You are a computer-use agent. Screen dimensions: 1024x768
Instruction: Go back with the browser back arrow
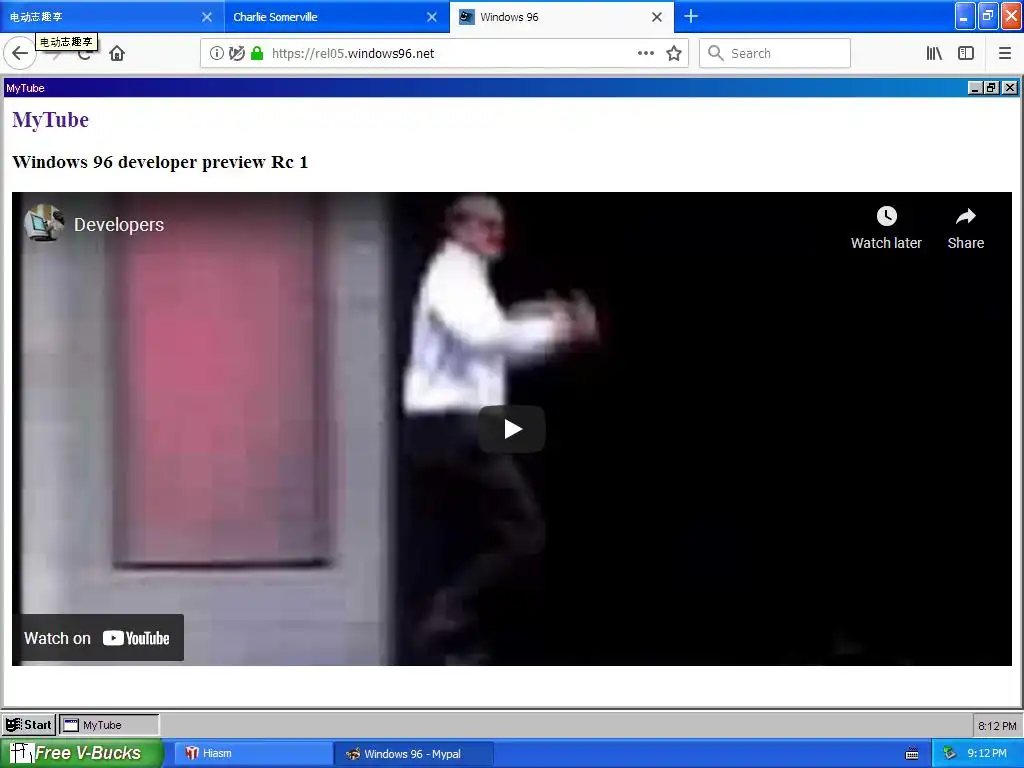click(x=20, y=54)
